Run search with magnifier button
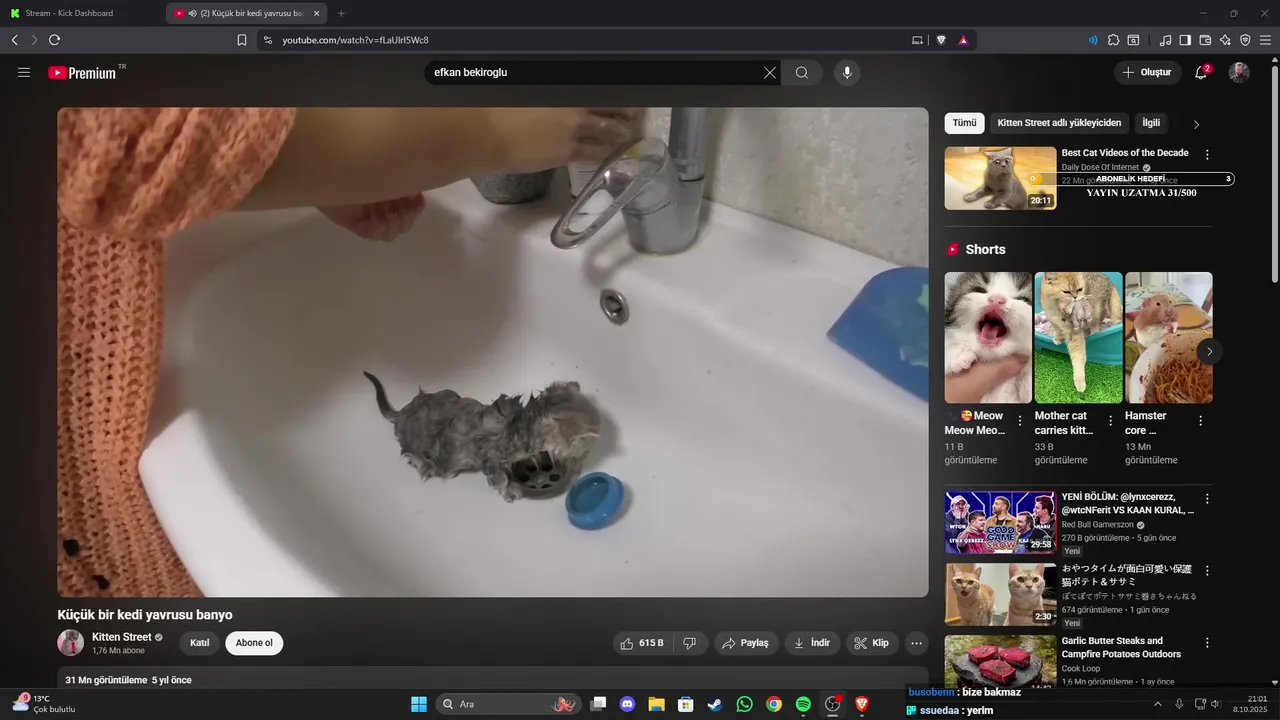Image resolution: width=1280 pixels, height=720 pixels. click(x=802, y=73)
